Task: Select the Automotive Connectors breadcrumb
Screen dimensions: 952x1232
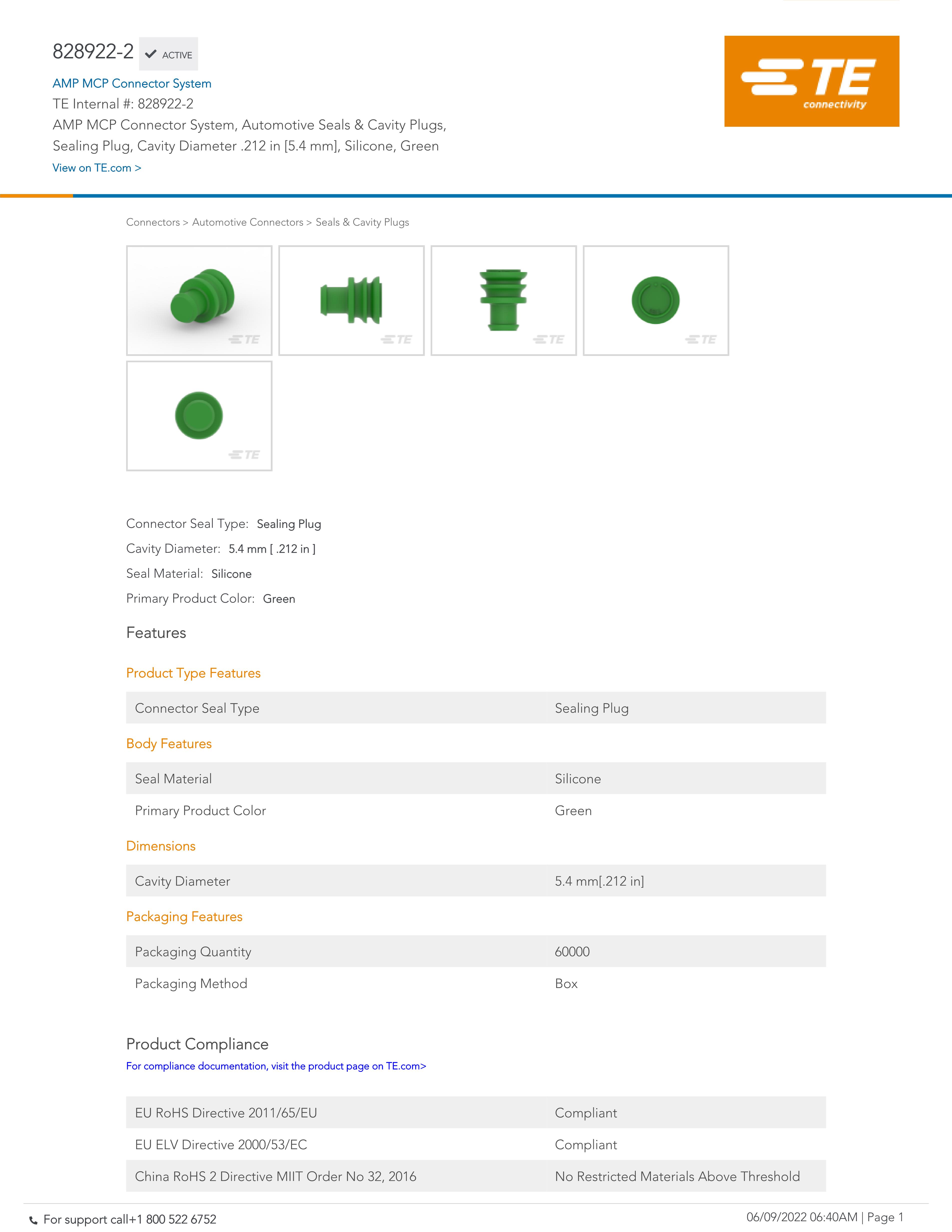Action: pyautogui.click(x=247, y=222)
